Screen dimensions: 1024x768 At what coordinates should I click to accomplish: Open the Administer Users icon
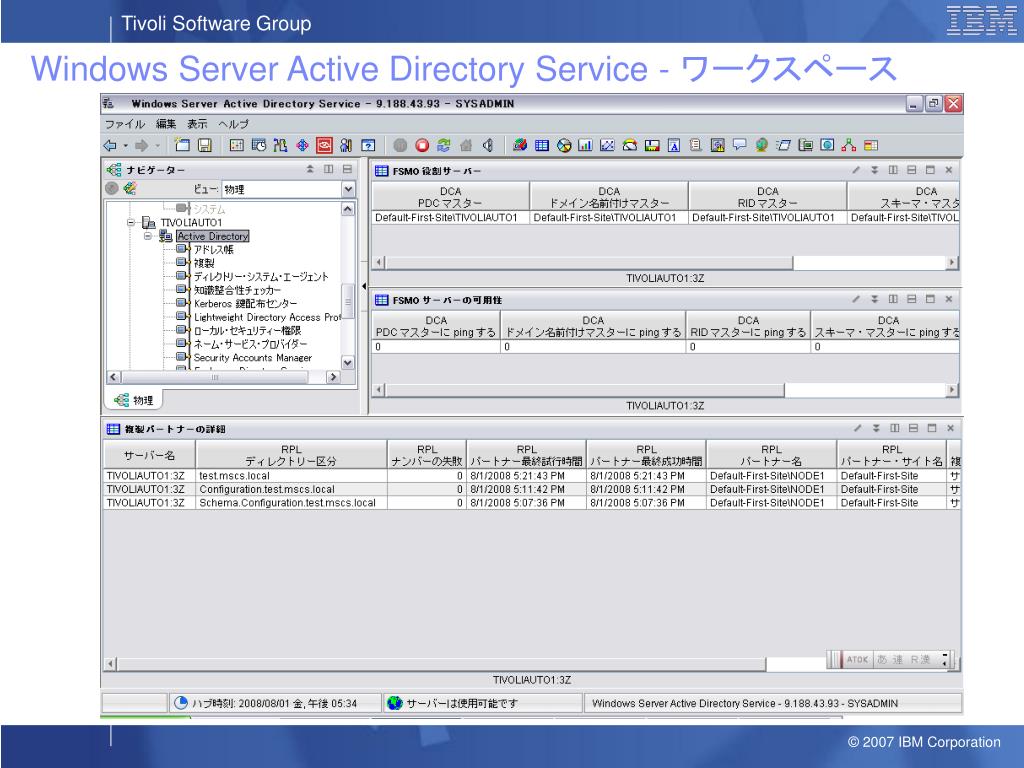pos(346,145)
